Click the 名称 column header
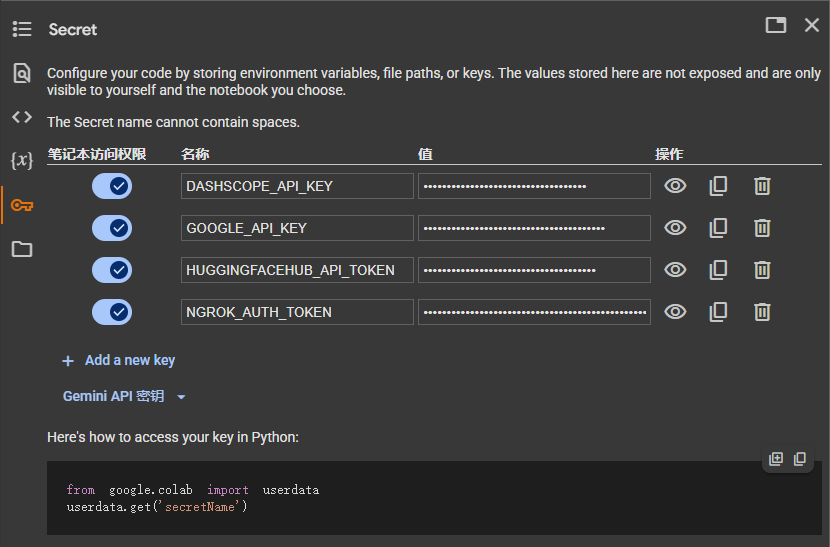The width and height of the screenshot is (830, 547). 195,154
